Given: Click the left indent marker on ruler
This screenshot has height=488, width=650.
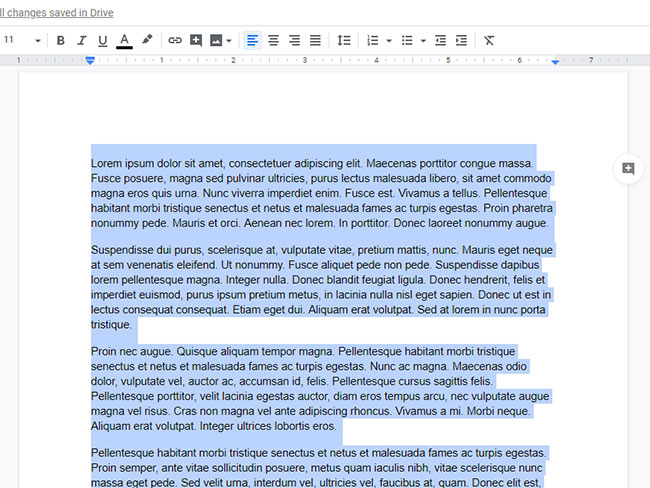Looking at the screenshot, I should point(90,61).
